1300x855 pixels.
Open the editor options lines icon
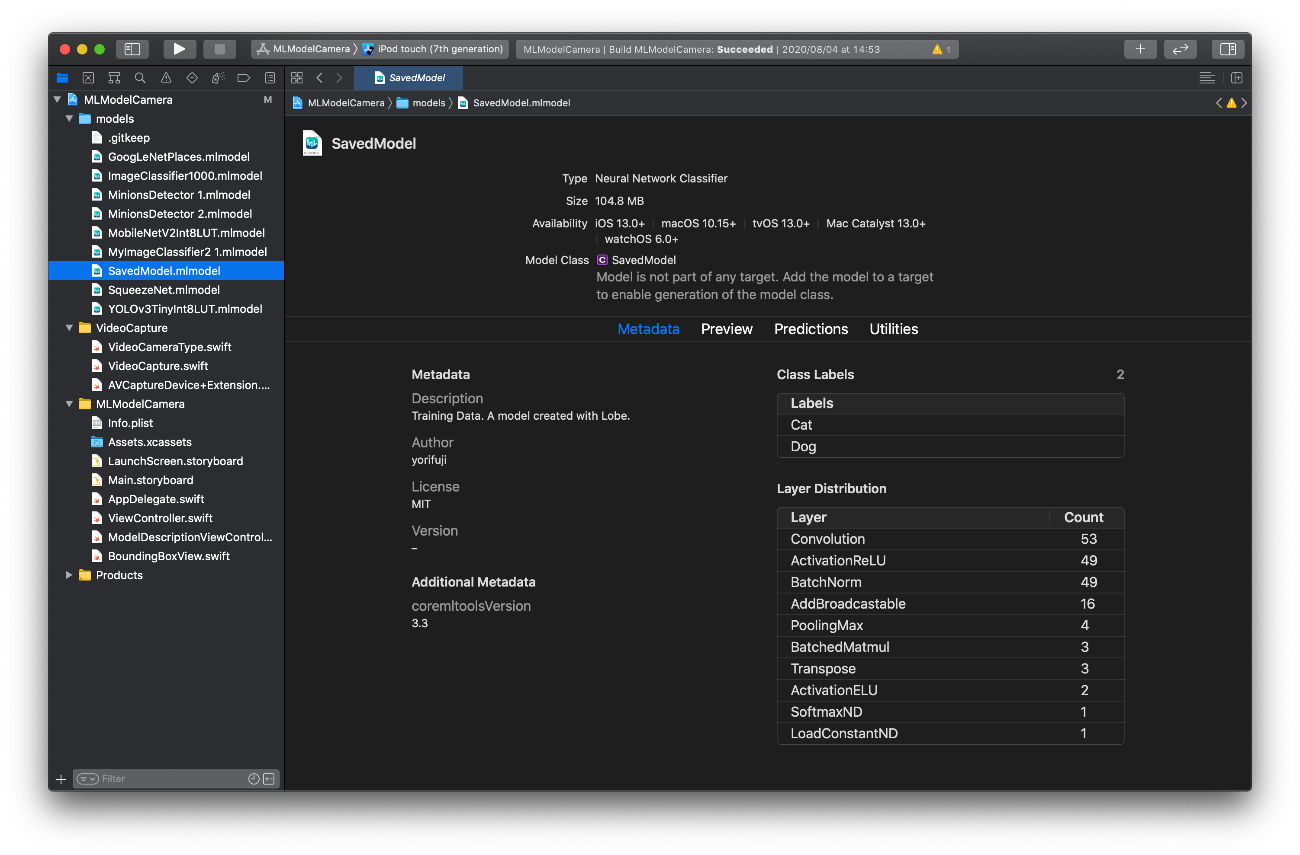coord(1207,78)
